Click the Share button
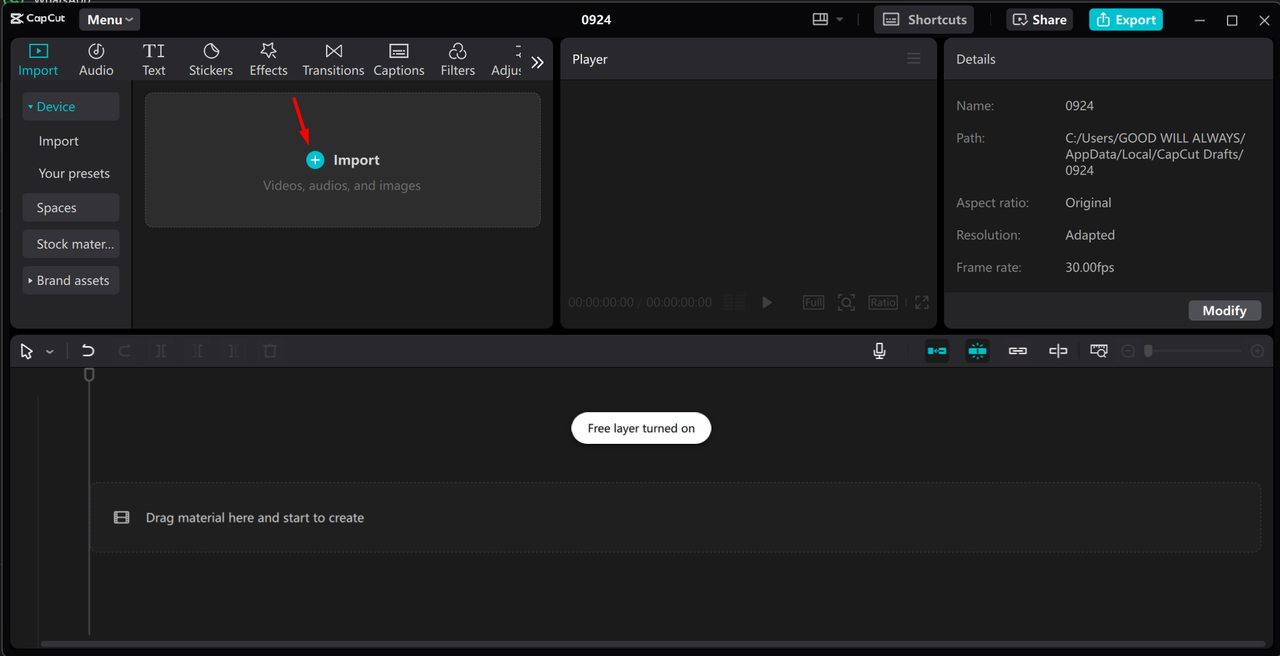This screenshot has height=656, width=1280. 1040,19
